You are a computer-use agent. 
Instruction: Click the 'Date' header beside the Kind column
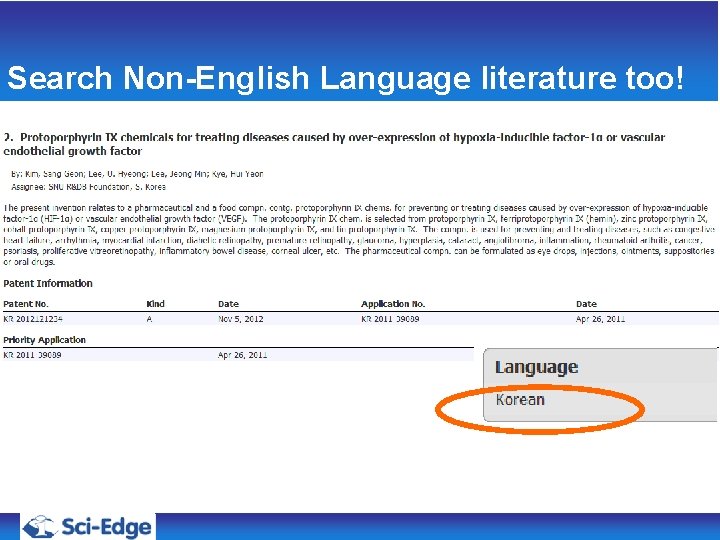tap(228, 304)
